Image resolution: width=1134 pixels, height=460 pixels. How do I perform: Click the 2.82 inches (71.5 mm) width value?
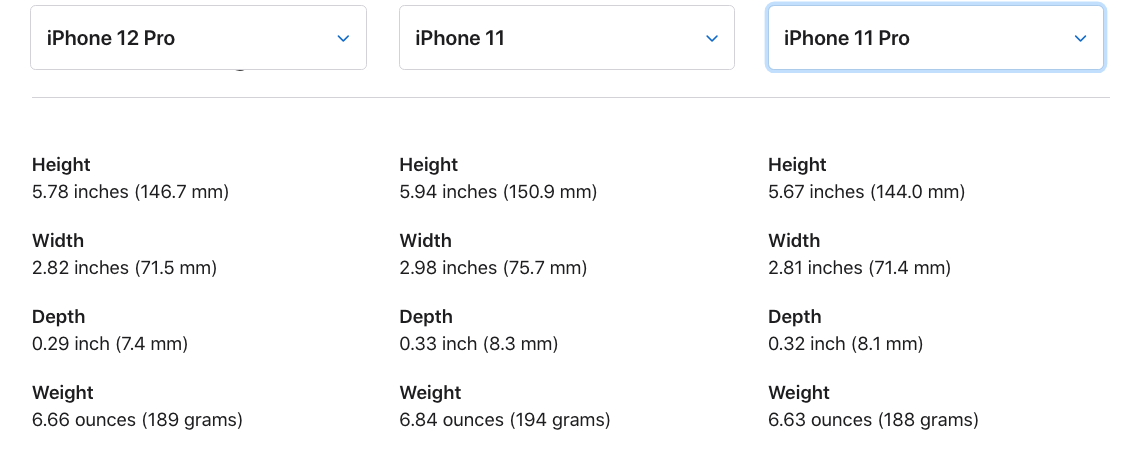[x=124, y=268]
